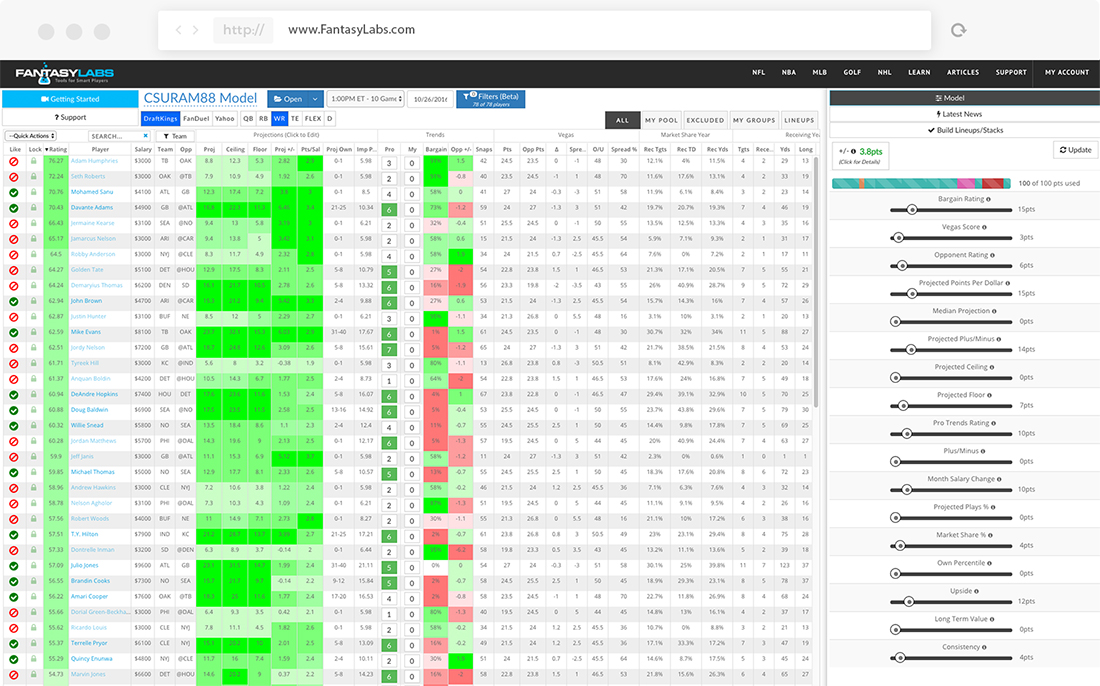Toggle like icon for Jermaine Kearse
Viewport: 1100px width, 686px height.
pos(13,223)
